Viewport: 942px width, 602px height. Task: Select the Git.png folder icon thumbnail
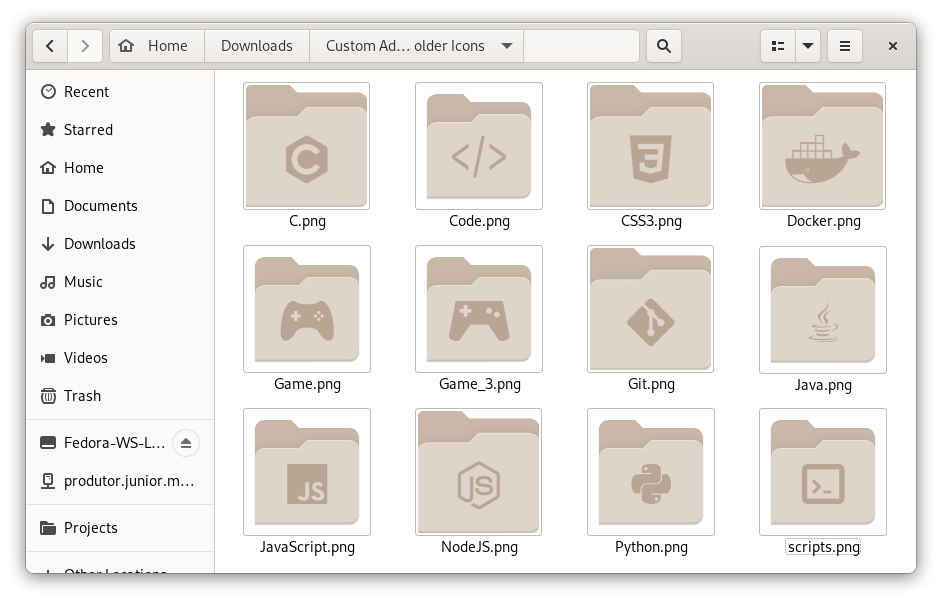651,309
